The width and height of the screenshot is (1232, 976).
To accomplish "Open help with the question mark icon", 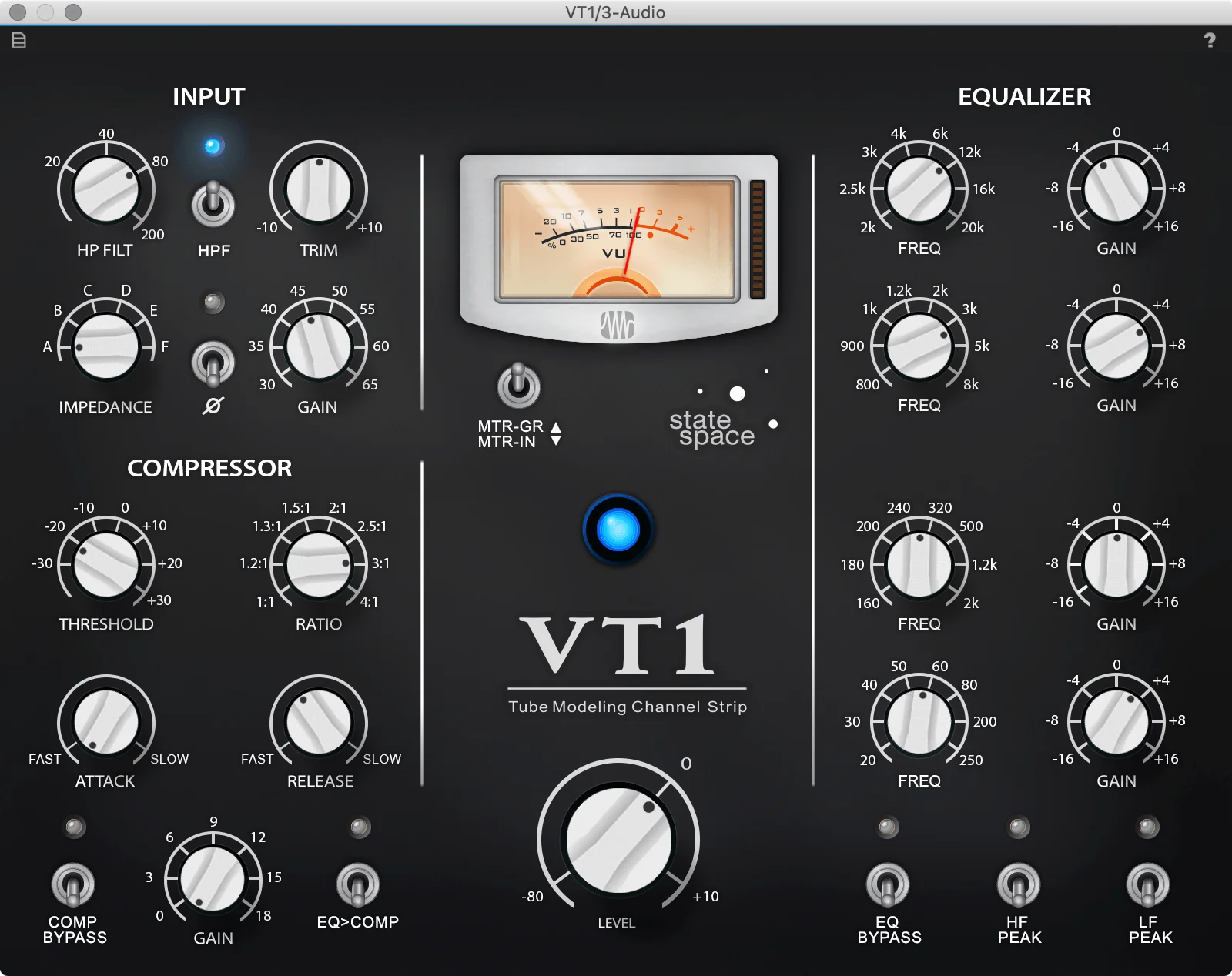I will pyautogui.click(x=1210, y=40).
